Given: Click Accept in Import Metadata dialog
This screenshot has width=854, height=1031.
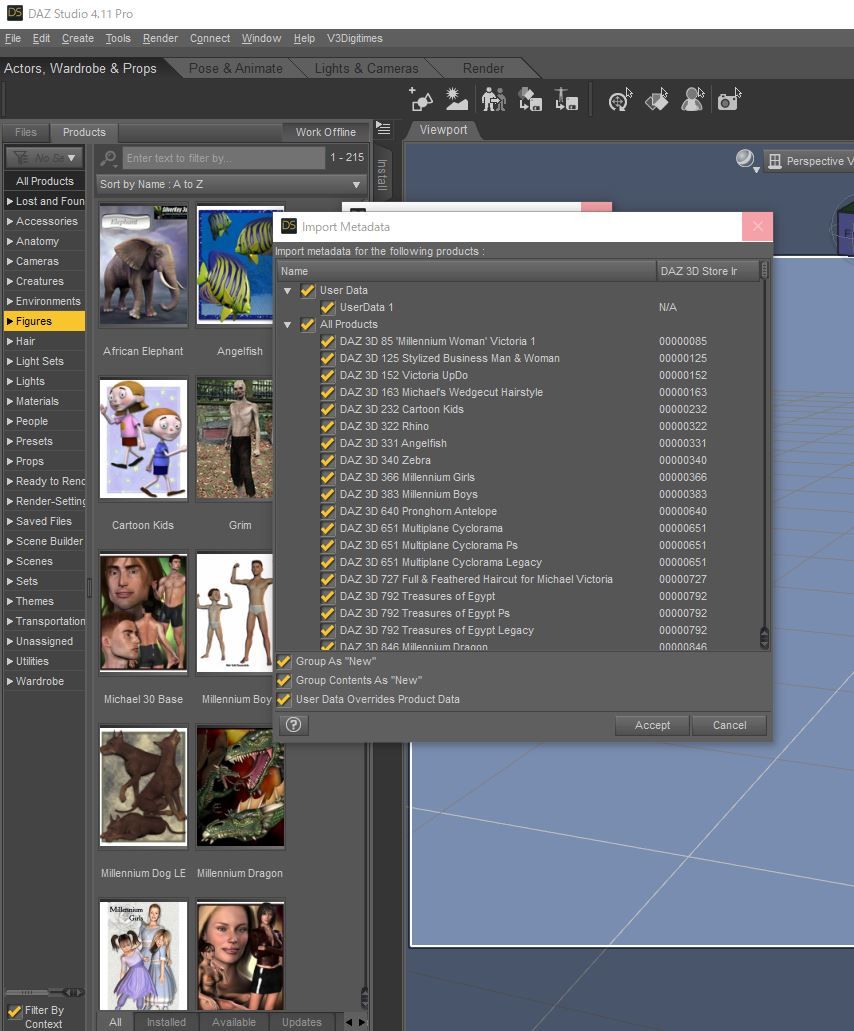Looking at the screenshot, I should pos(652,725).
